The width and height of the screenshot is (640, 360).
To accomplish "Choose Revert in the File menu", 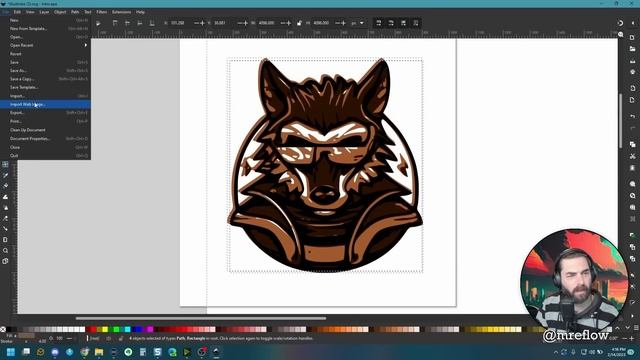I will 45,54.
